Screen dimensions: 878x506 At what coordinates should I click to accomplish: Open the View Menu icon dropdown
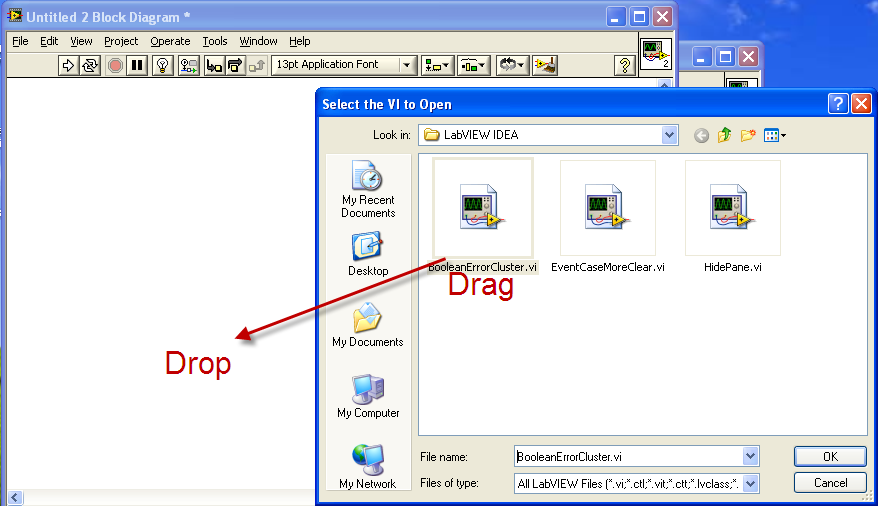775,135
